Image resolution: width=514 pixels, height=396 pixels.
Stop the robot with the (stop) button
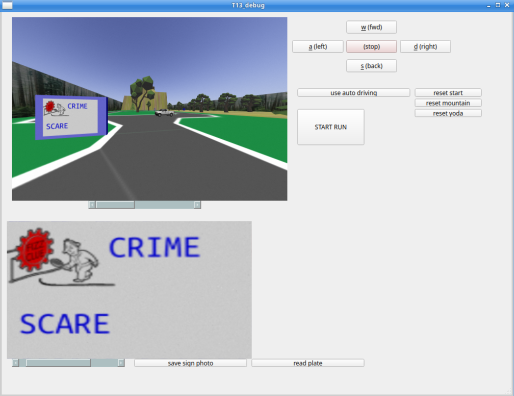point(371,47)
